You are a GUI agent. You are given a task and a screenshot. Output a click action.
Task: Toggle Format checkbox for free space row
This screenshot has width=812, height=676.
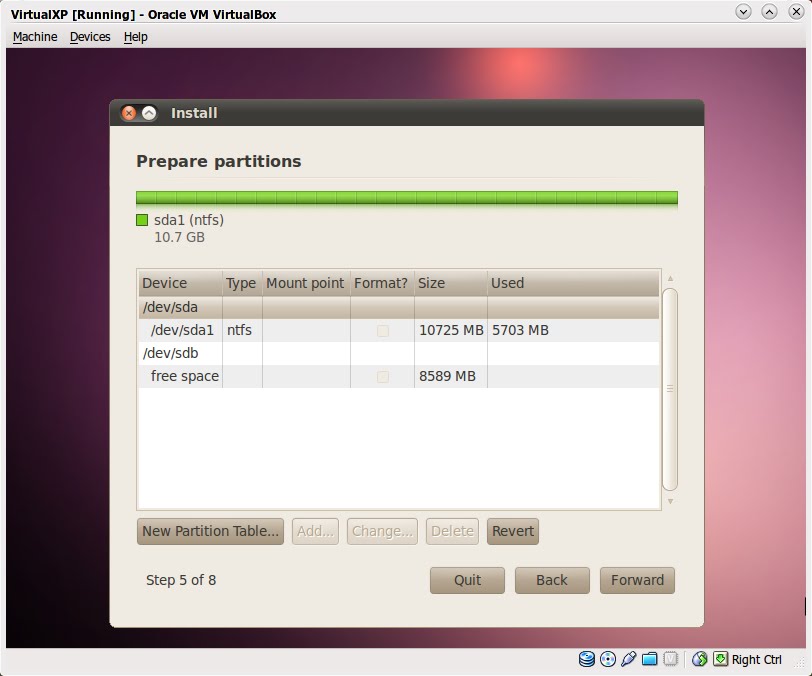coord(383,377)
